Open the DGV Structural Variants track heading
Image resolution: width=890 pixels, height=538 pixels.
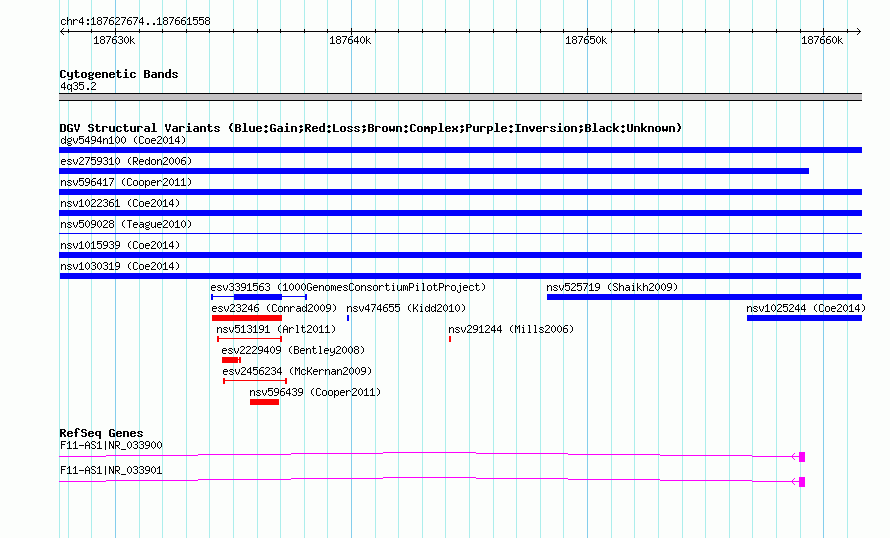pyautogui.click(x=370, y=128)
